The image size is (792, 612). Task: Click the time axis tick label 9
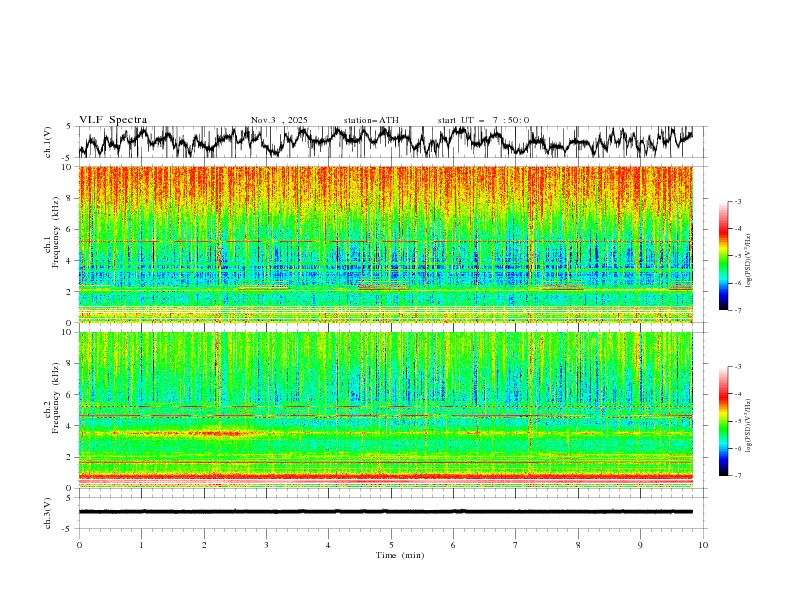640,545
